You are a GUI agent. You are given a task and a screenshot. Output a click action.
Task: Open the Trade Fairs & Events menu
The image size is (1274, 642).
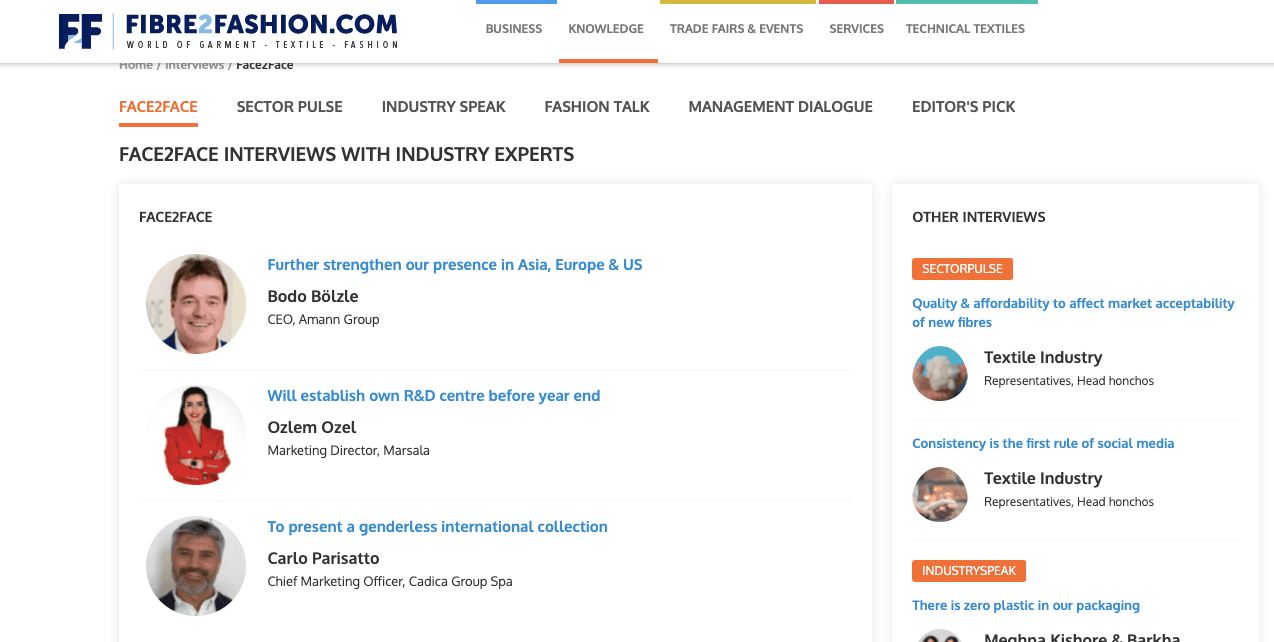click(736, 29)
